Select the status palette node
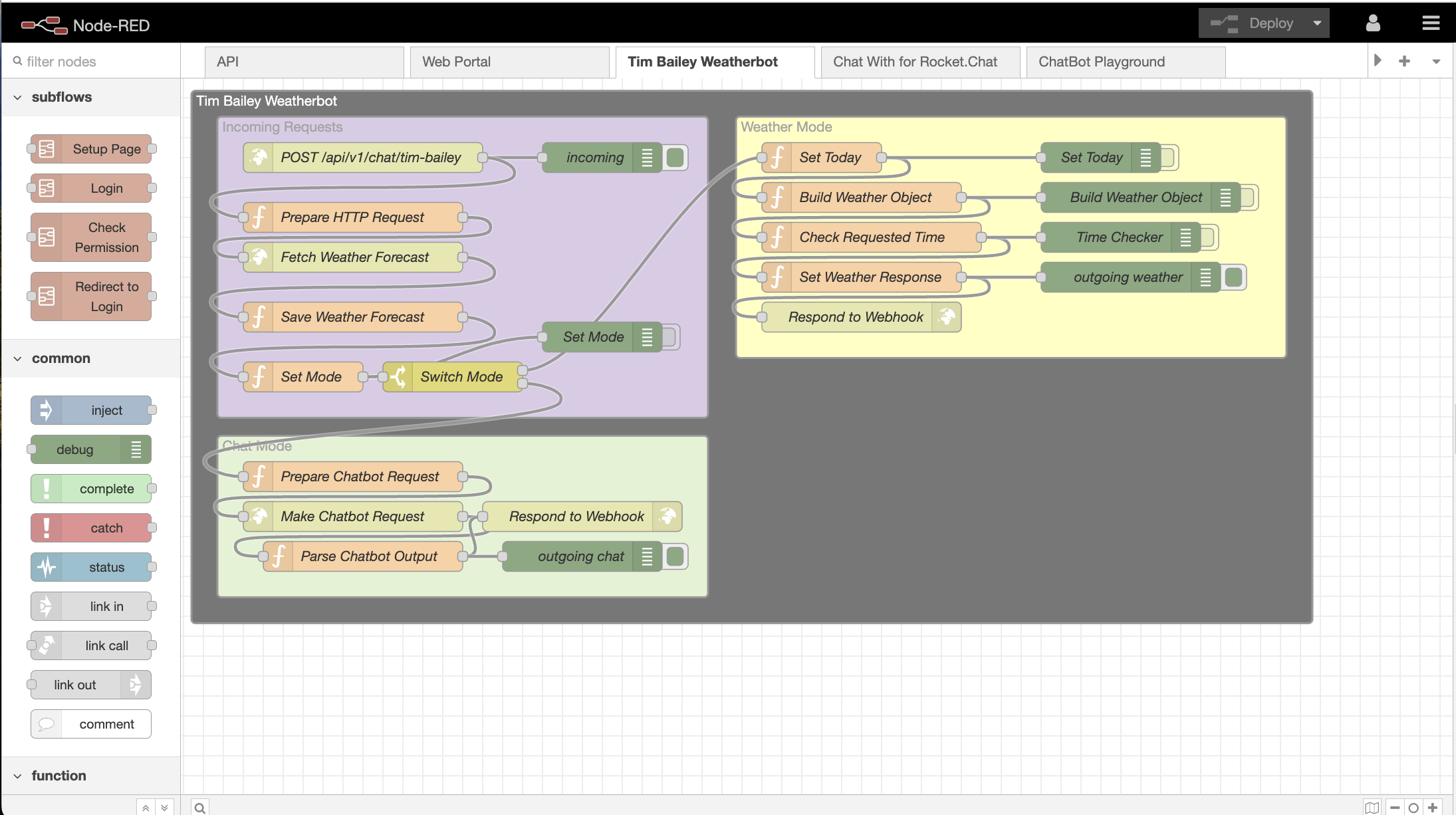The image size is (1456, 815). (x=91, y=567)
